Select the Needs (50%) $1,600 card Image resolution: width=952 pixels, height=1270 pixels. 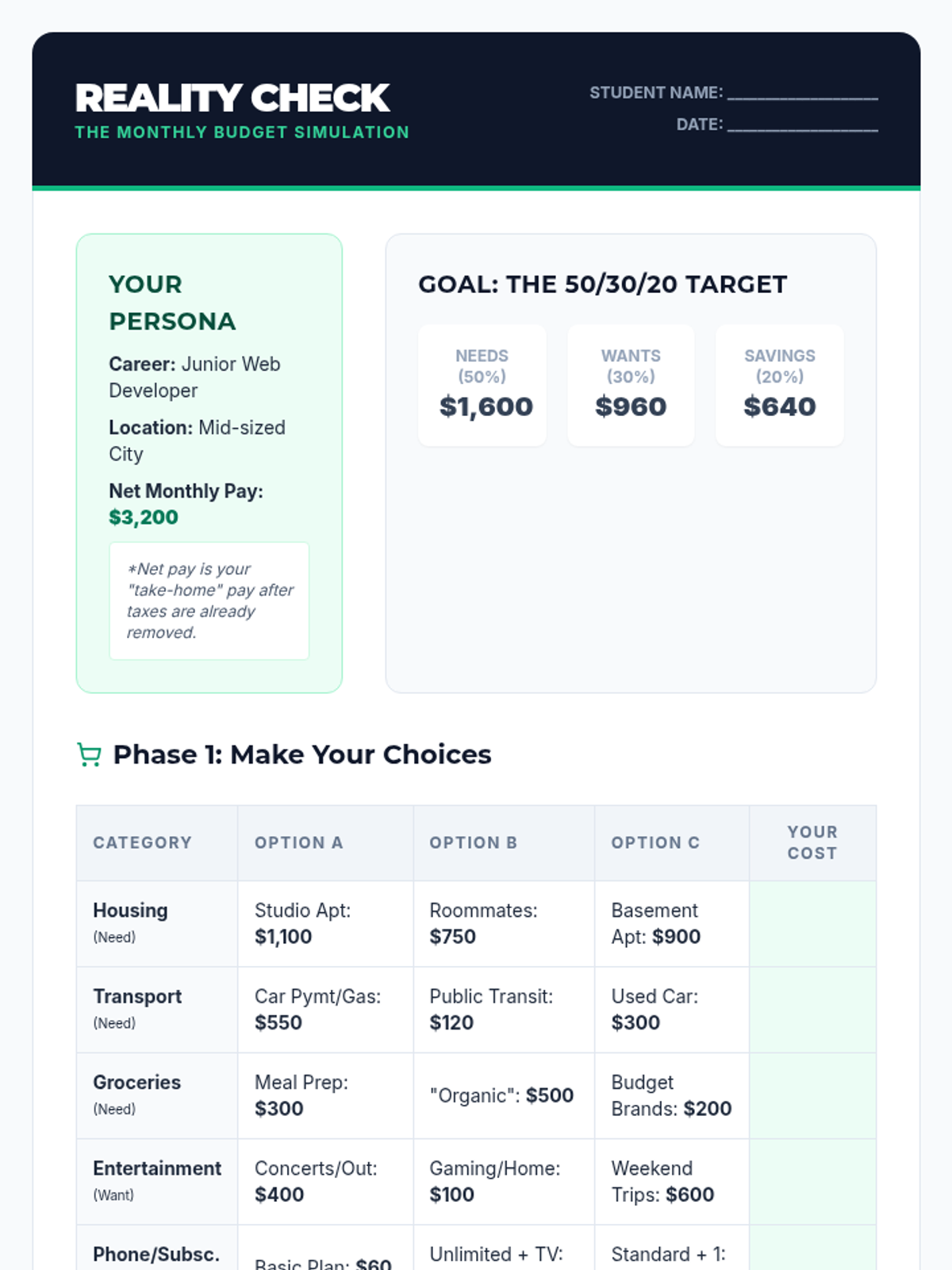point(482,385)
